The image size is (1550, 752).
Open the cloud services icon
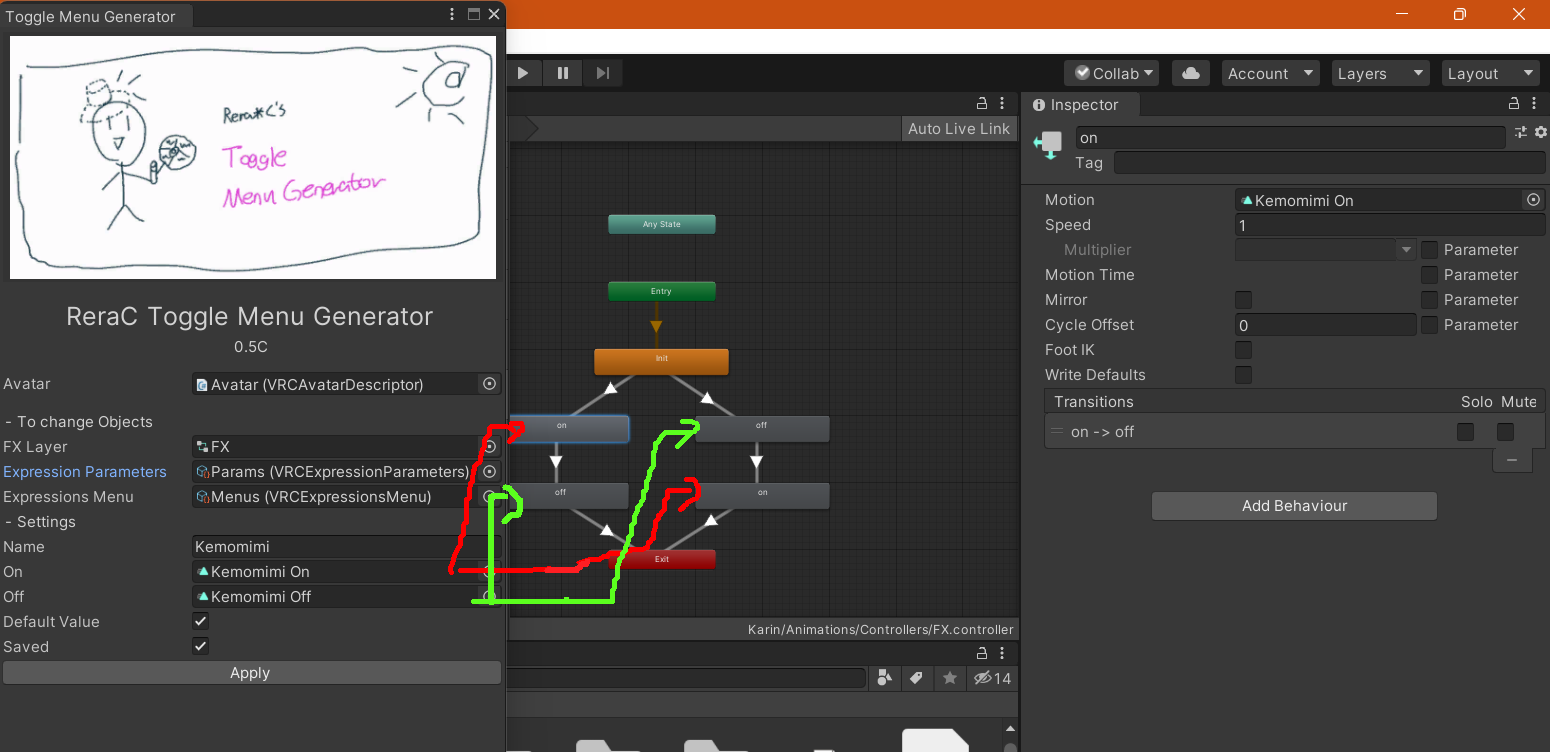[x=1191, y=73]
